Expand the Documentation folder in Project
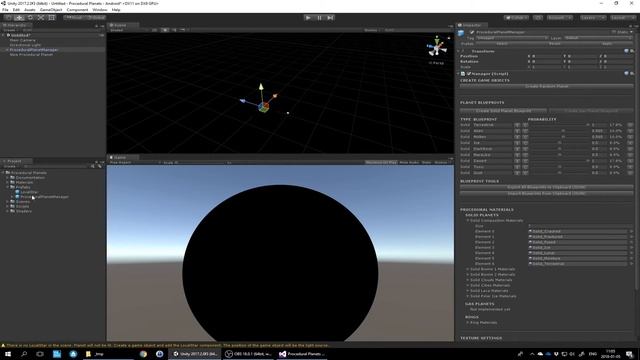 pos(7,178)
